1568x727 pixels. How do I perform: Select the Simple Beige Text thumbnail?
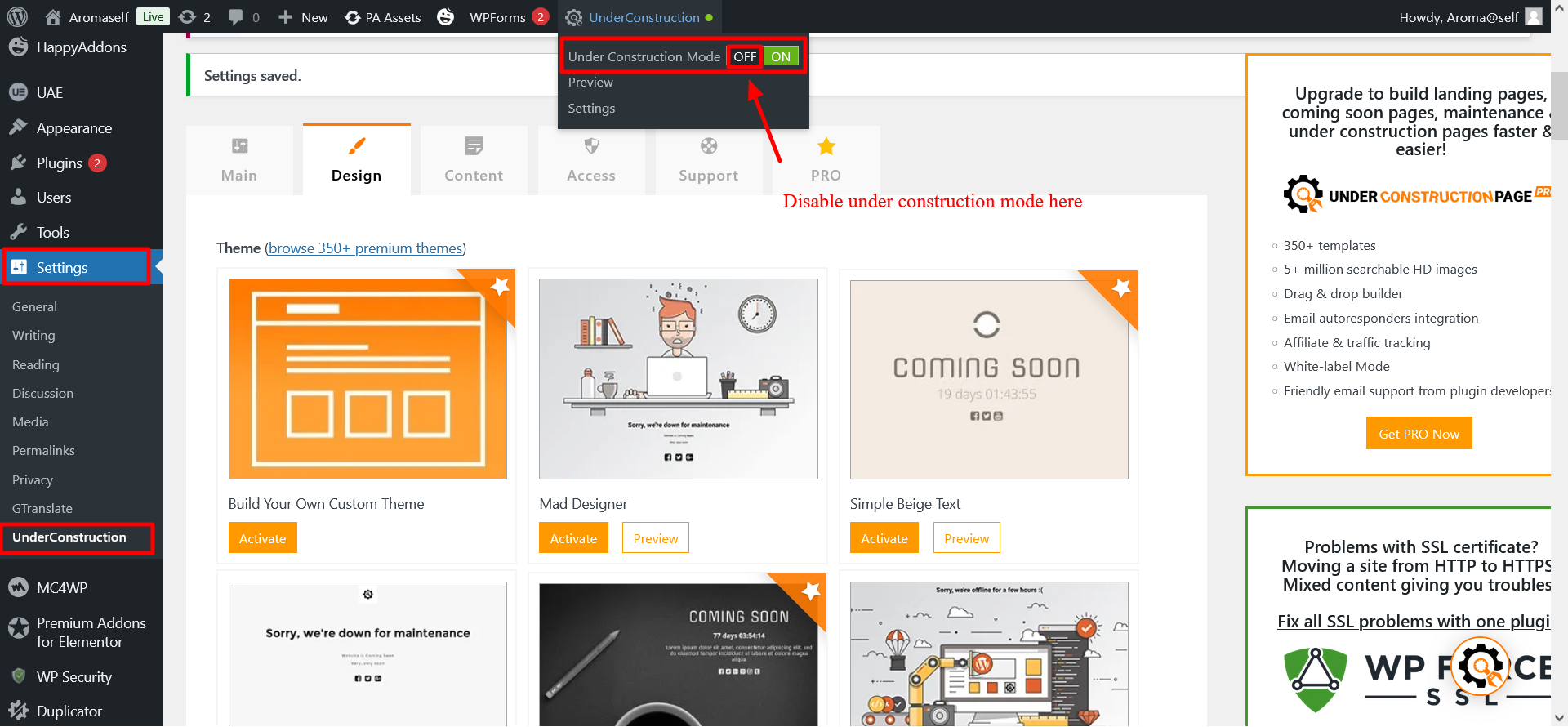click(x=989, y=379)
